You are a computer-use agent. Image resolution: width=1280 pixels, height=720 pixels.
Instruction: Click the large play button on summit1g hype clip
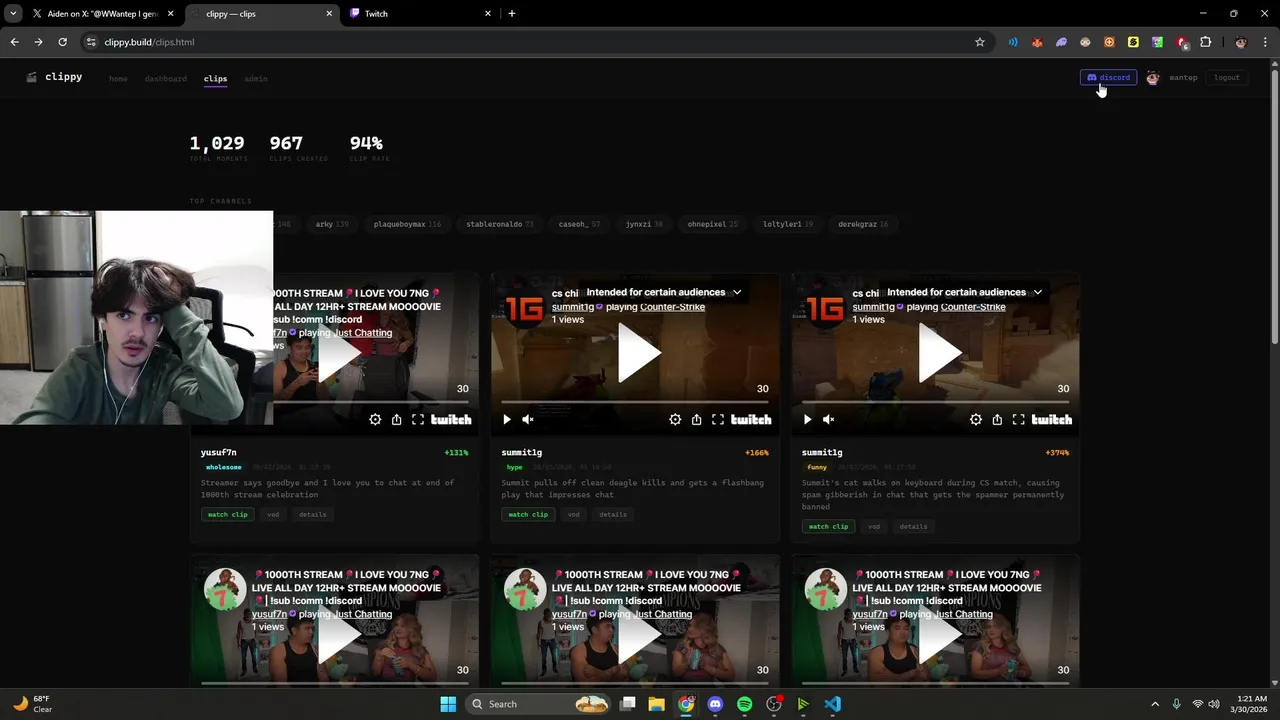639,353
